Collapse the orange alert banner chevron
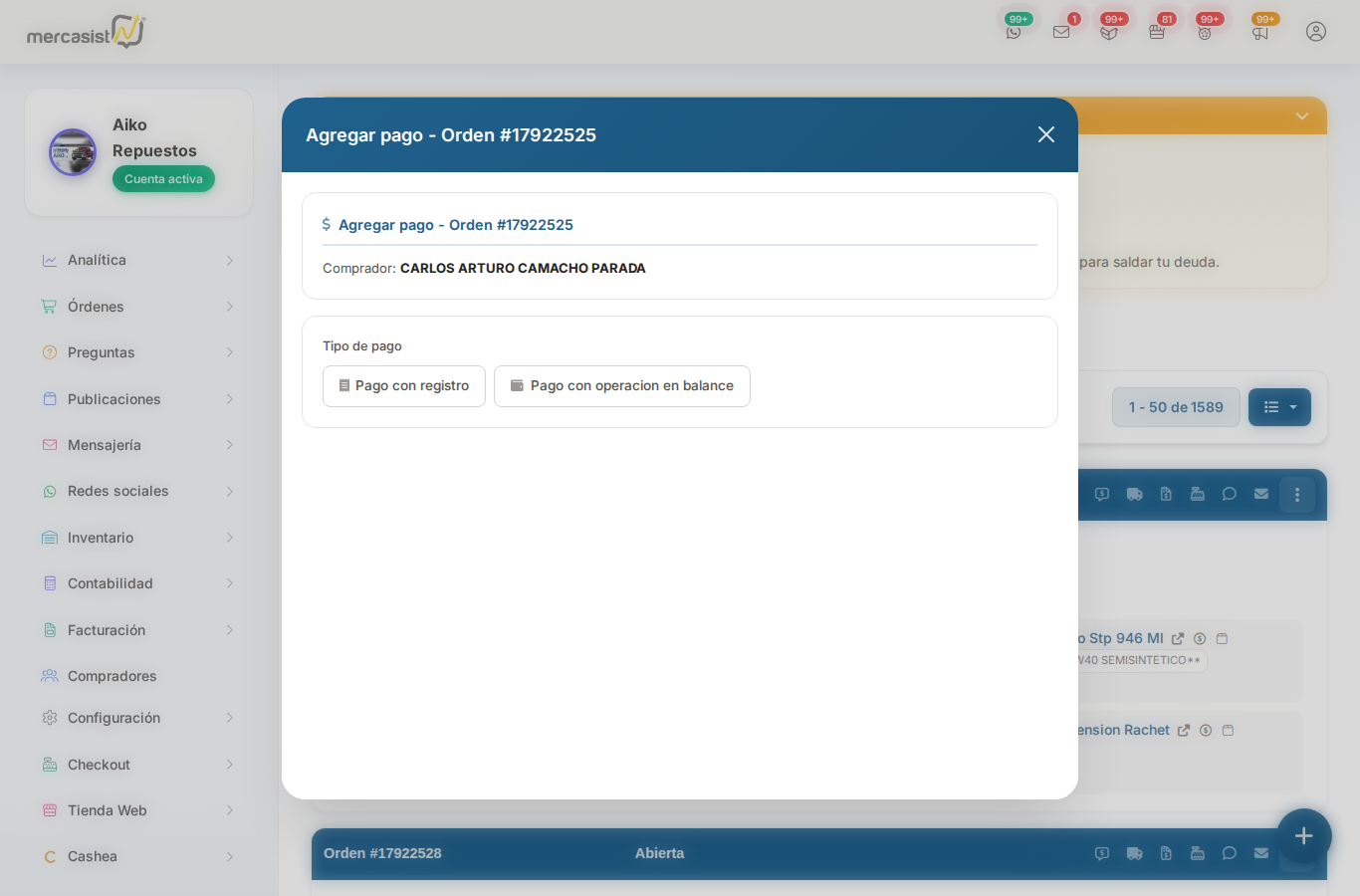 point(1301,116)
